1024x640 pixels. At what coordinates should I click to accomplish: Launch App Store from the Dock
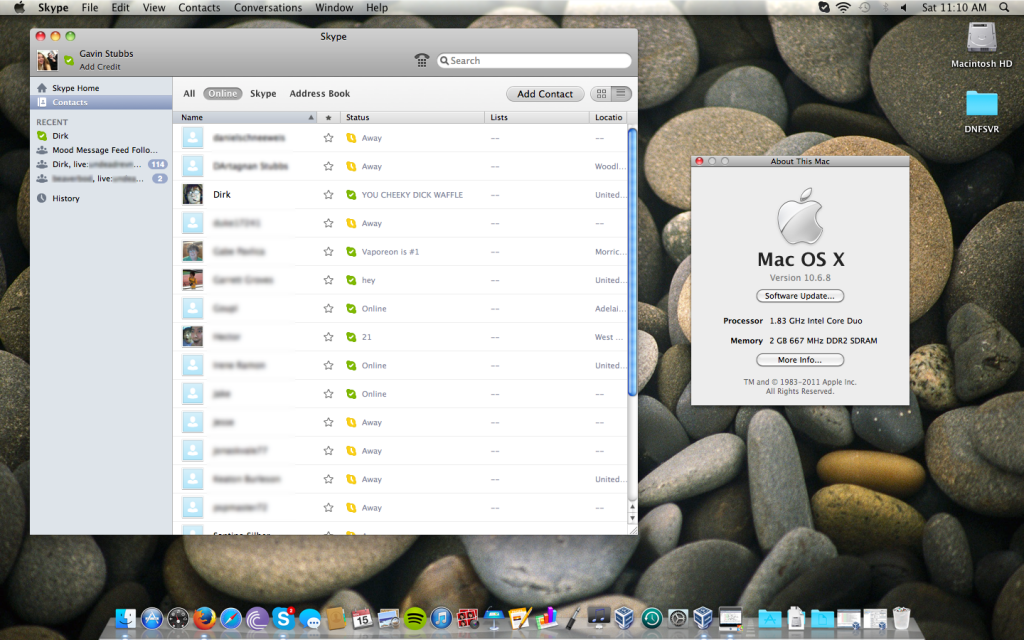[152, 618]
